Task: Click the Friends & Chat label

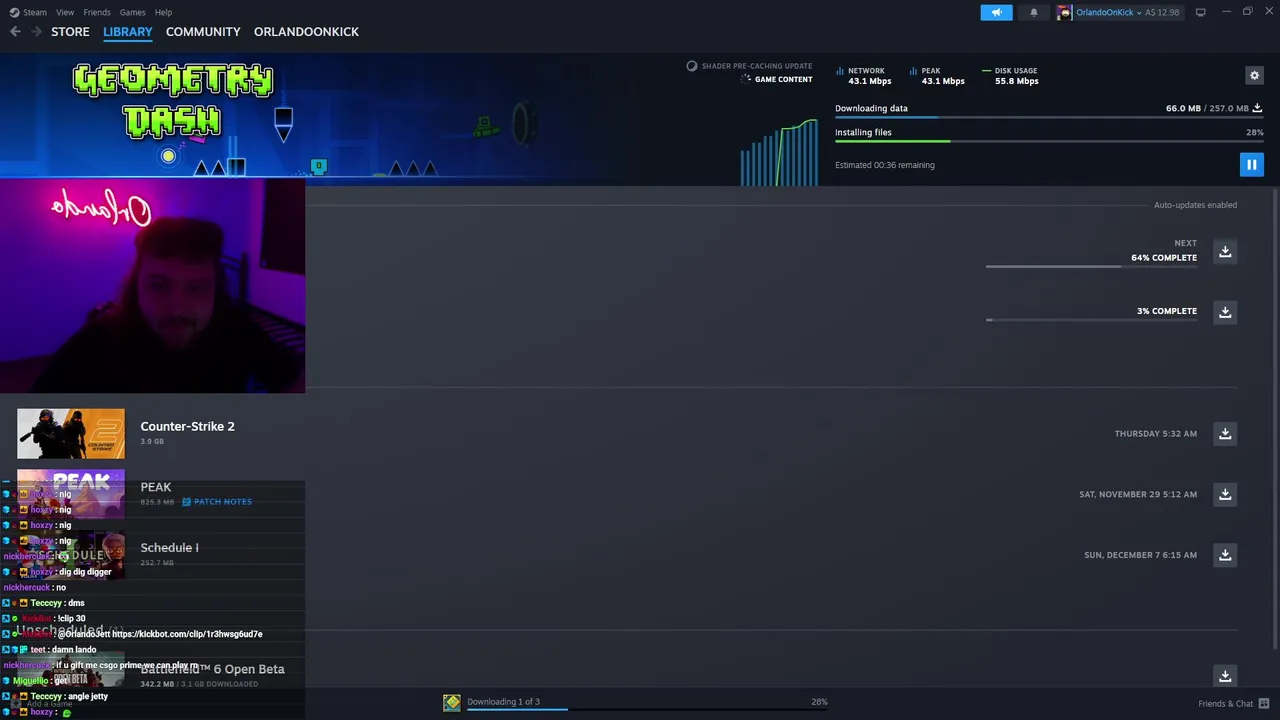Action: pyautogui.click(x=1225, y=703)
